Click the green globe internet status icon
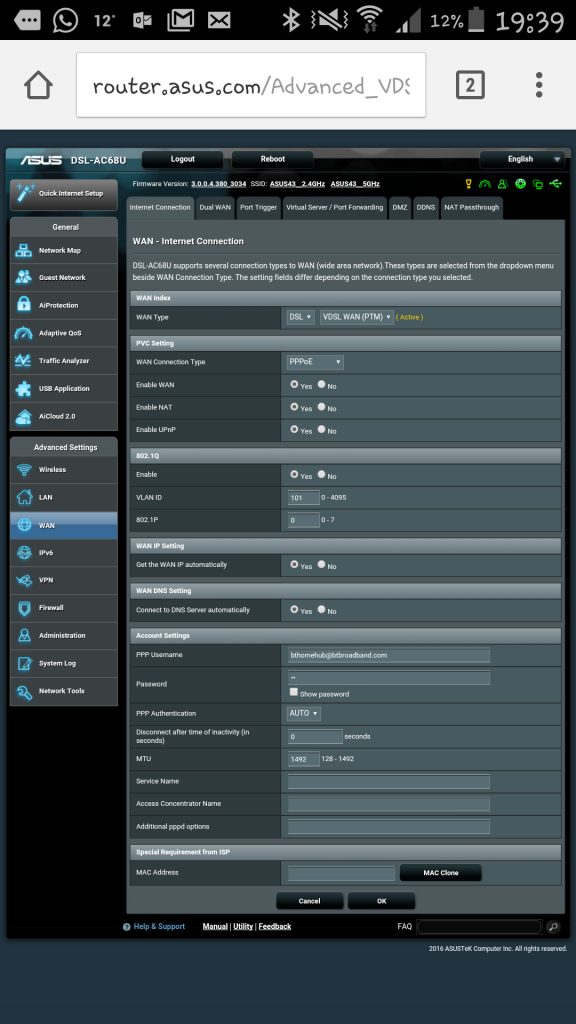Screen dimensions: 576x1024 tap(520, 184)
